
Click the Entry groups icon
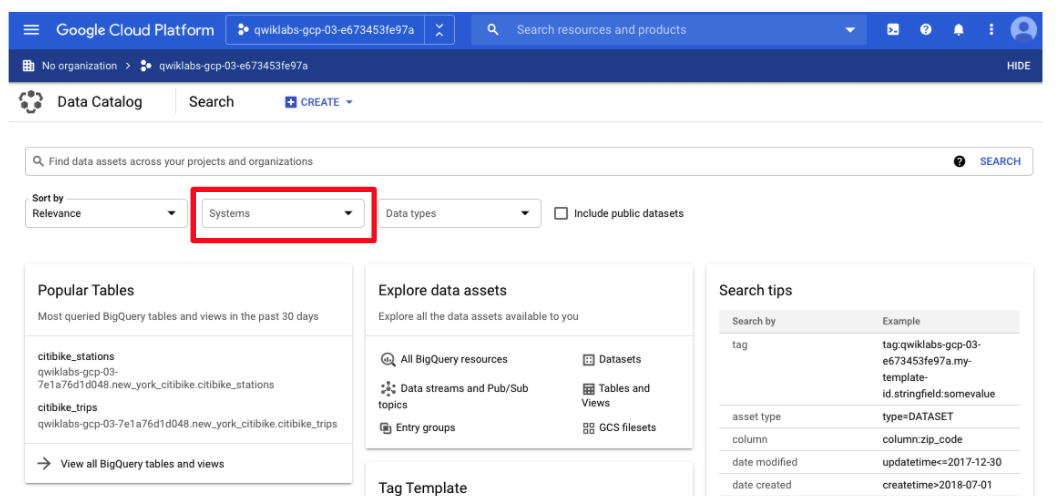pyautogui.click(x=385, y=428)
